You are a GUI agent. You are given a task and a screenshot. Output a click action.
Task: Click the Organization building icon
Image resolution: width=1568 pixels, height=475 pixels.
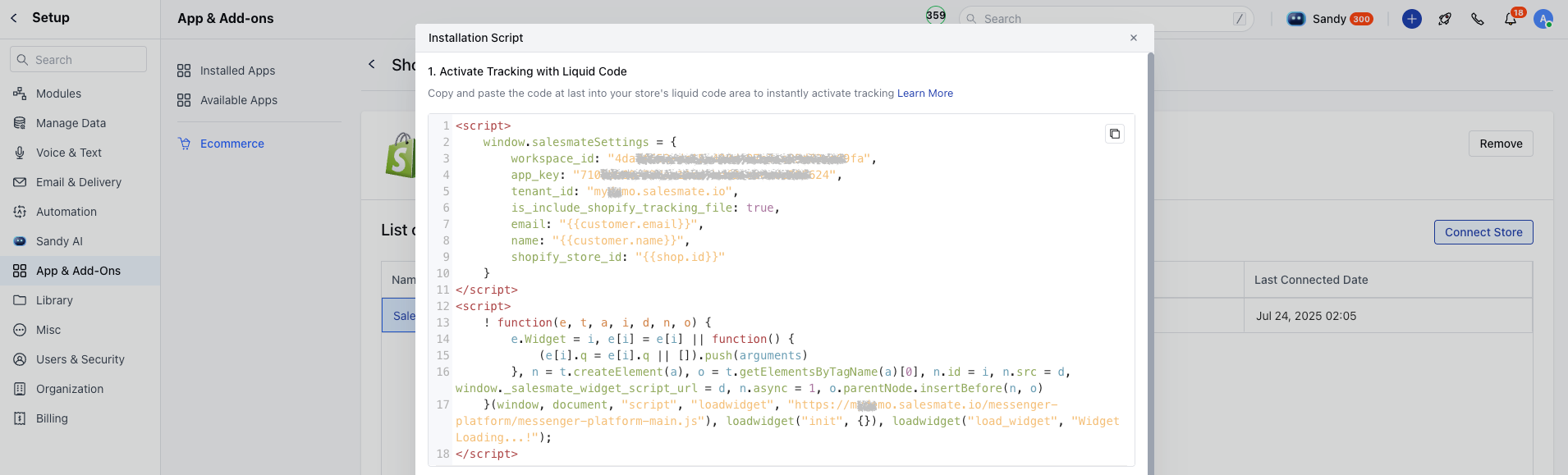pos(20,389)
